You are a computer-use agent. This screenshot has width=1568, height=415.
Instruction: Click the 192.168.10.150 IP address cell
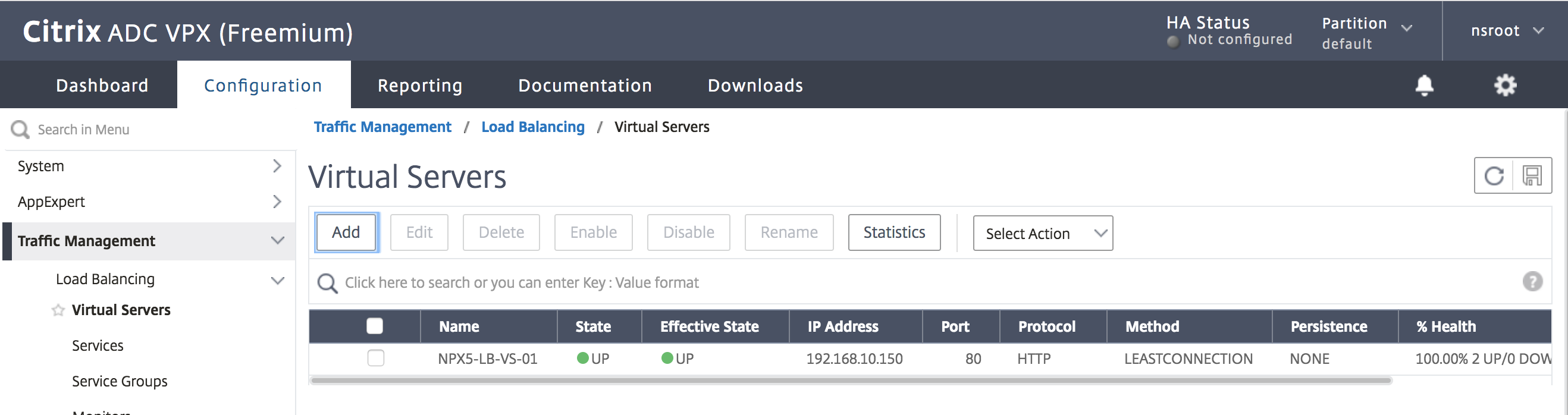click(x=854, y=359)
